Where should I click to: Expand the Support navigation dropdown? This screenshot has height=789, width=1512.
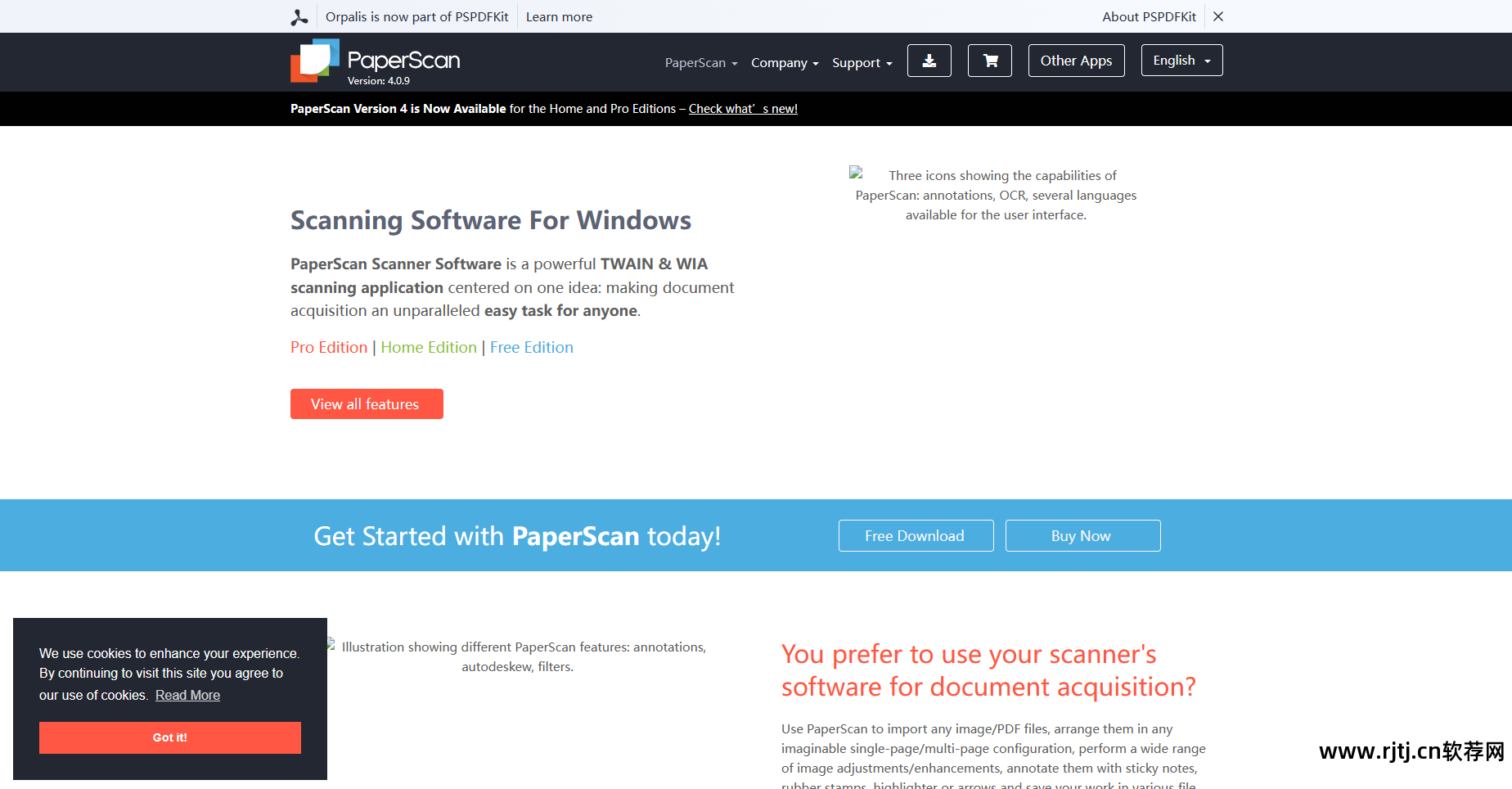click(x=862, y=63)
